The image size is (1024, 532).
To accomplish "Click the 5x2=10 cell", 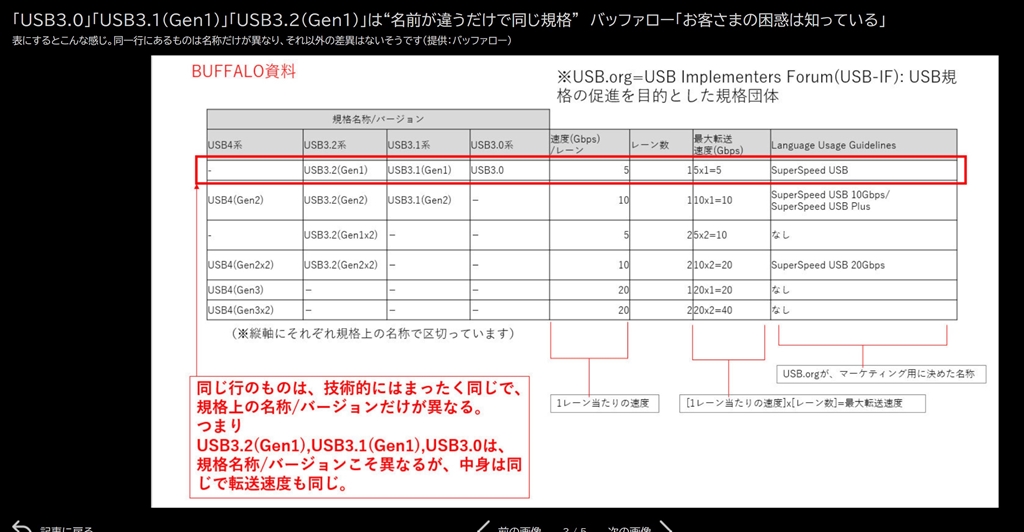I will point(731,235).
